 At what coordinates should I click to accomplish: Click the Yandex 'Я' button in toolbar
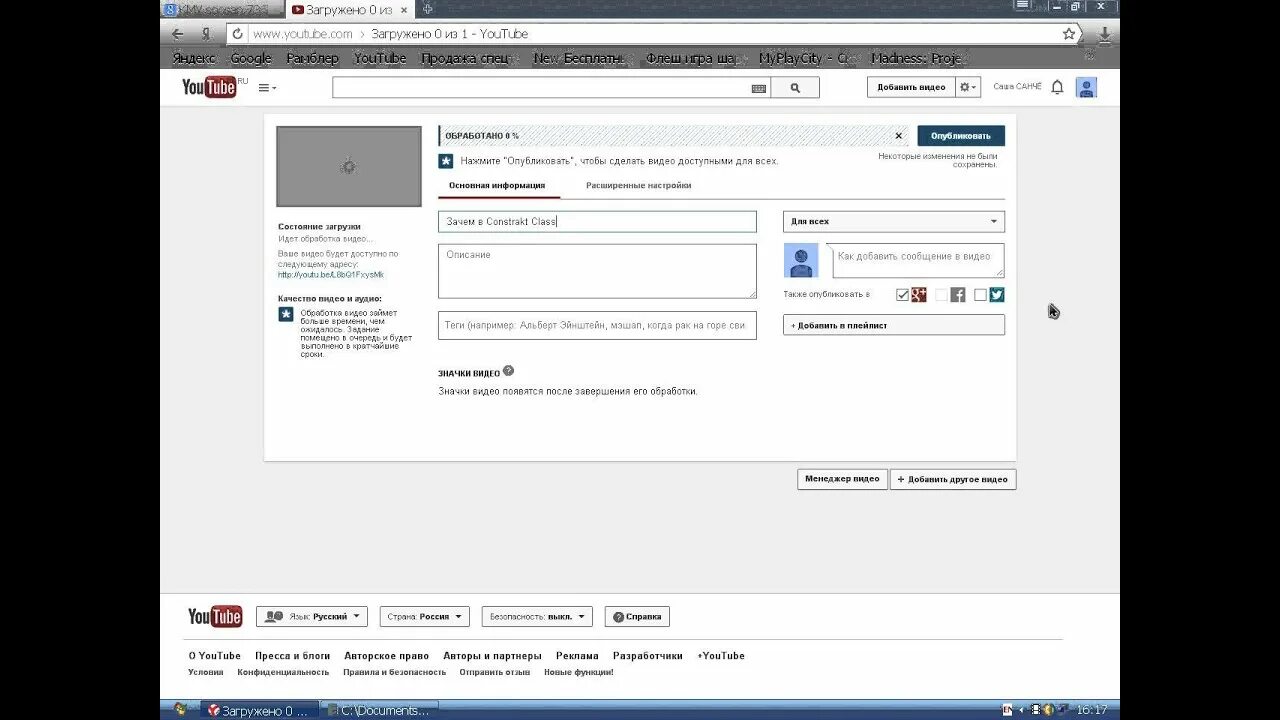[x=205, y=33]
